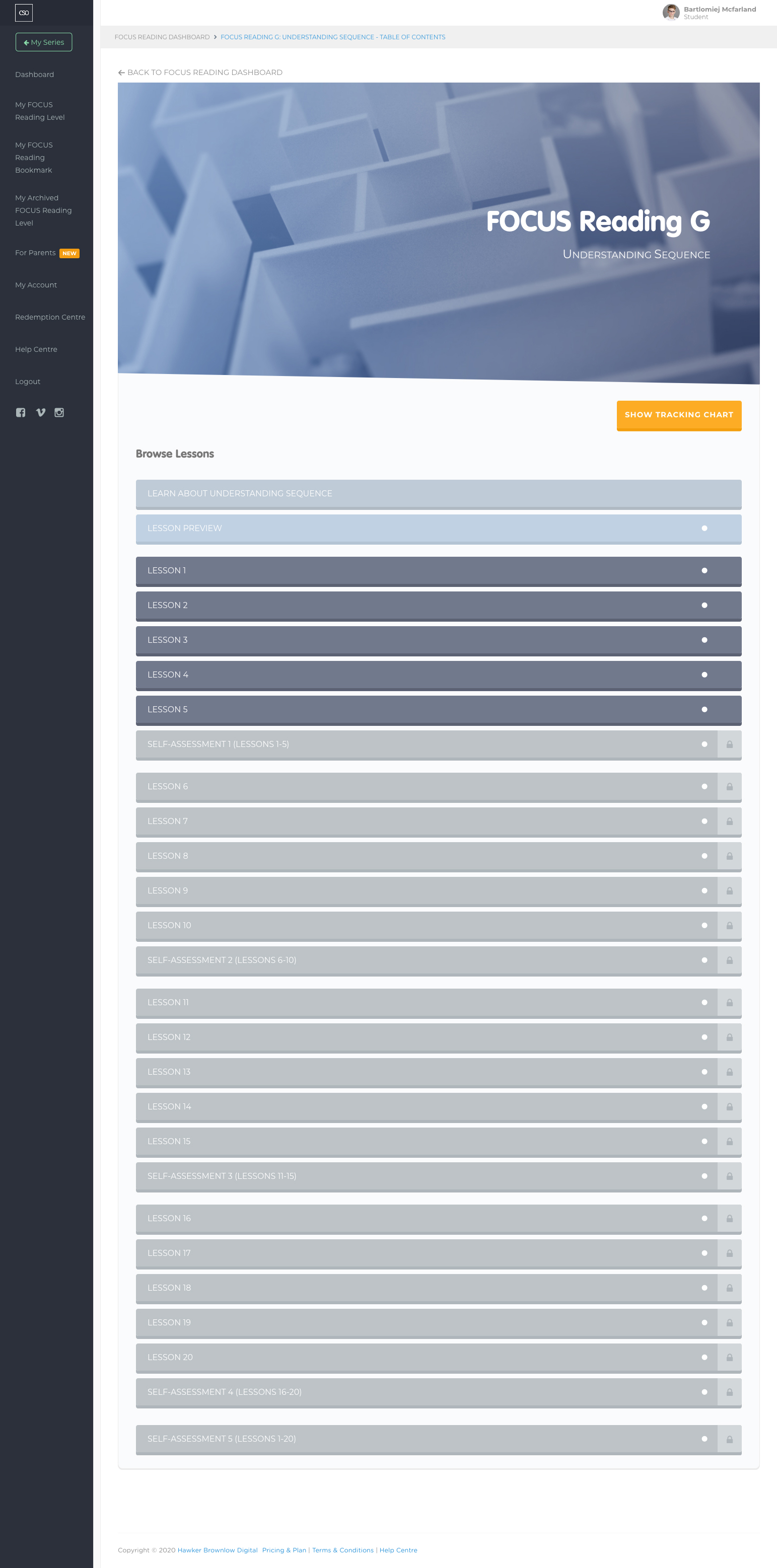The height and width of the screenshot is (1568, 777).
Task: Click lock icon on Lesson 11 row
Action: 729,1003
